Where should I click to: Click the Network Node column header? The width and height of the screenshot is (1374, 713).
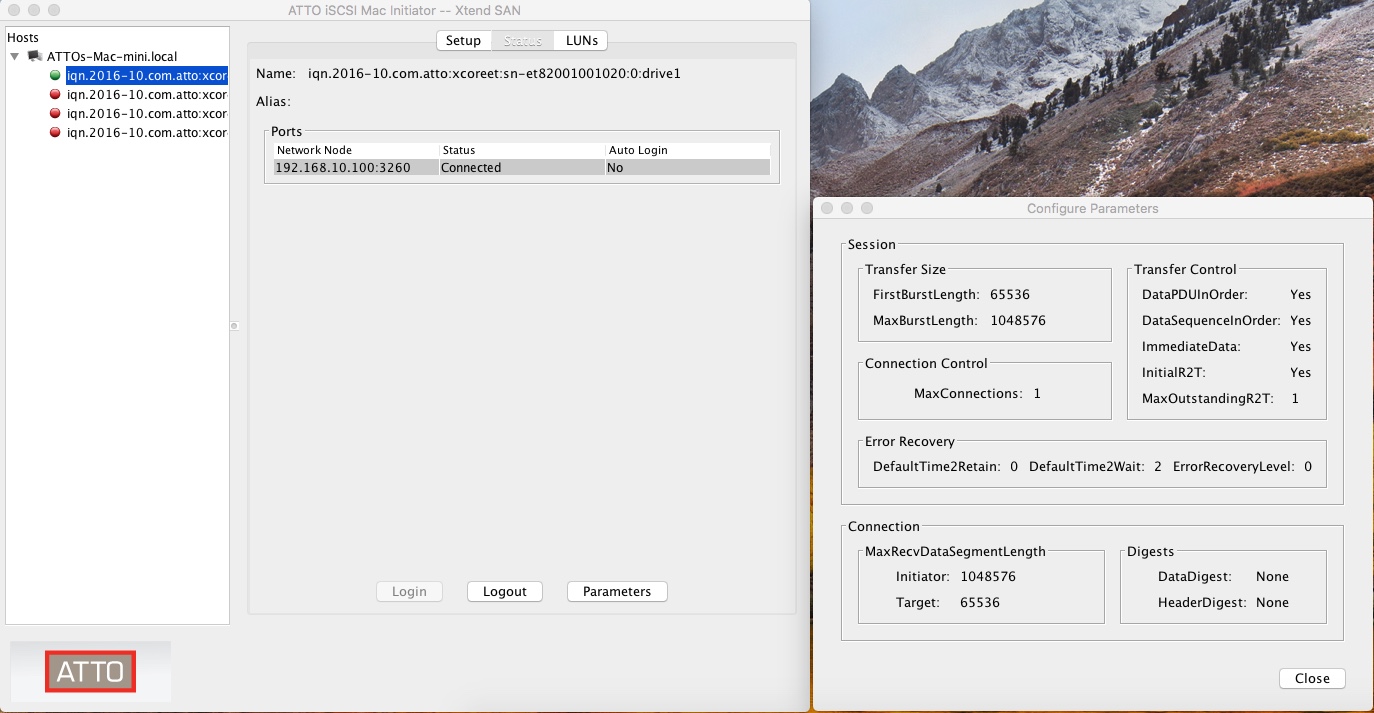click(355, 150)
